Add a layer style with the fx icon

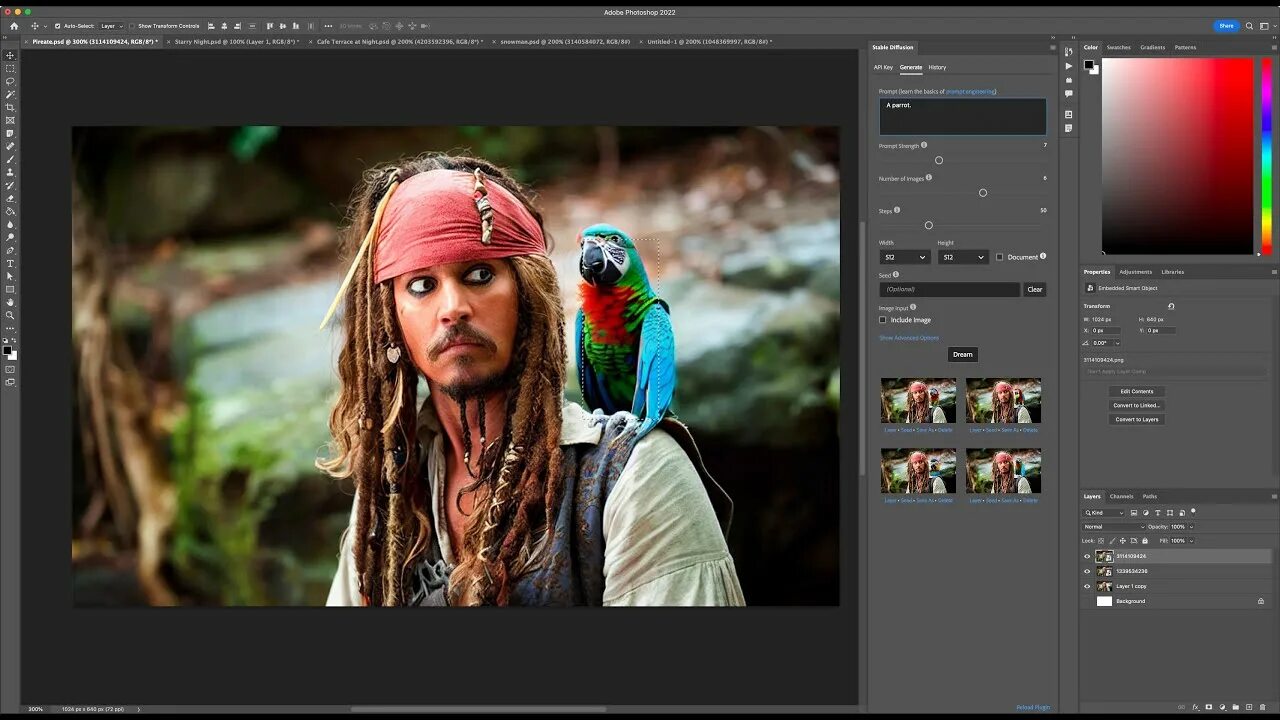1195,707
